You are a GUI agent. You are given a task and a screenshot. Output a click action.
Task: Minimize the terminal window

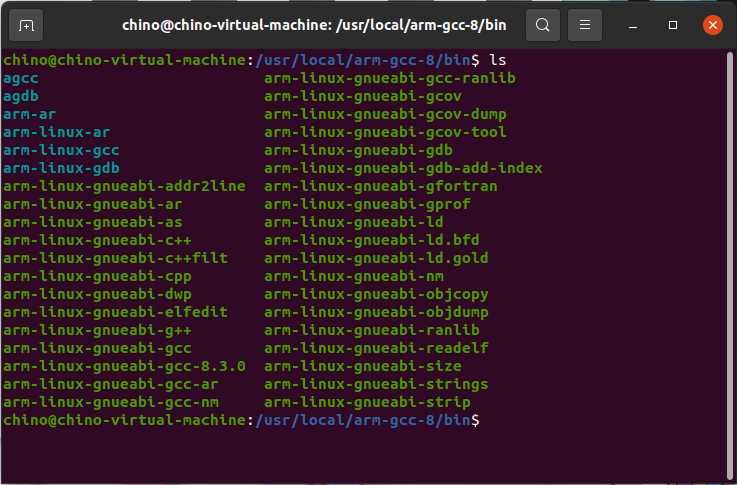633,25
